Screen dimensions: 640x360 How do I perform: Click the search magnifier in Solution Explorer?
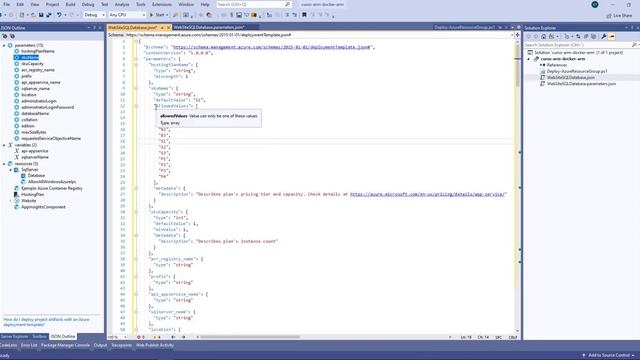634,44
